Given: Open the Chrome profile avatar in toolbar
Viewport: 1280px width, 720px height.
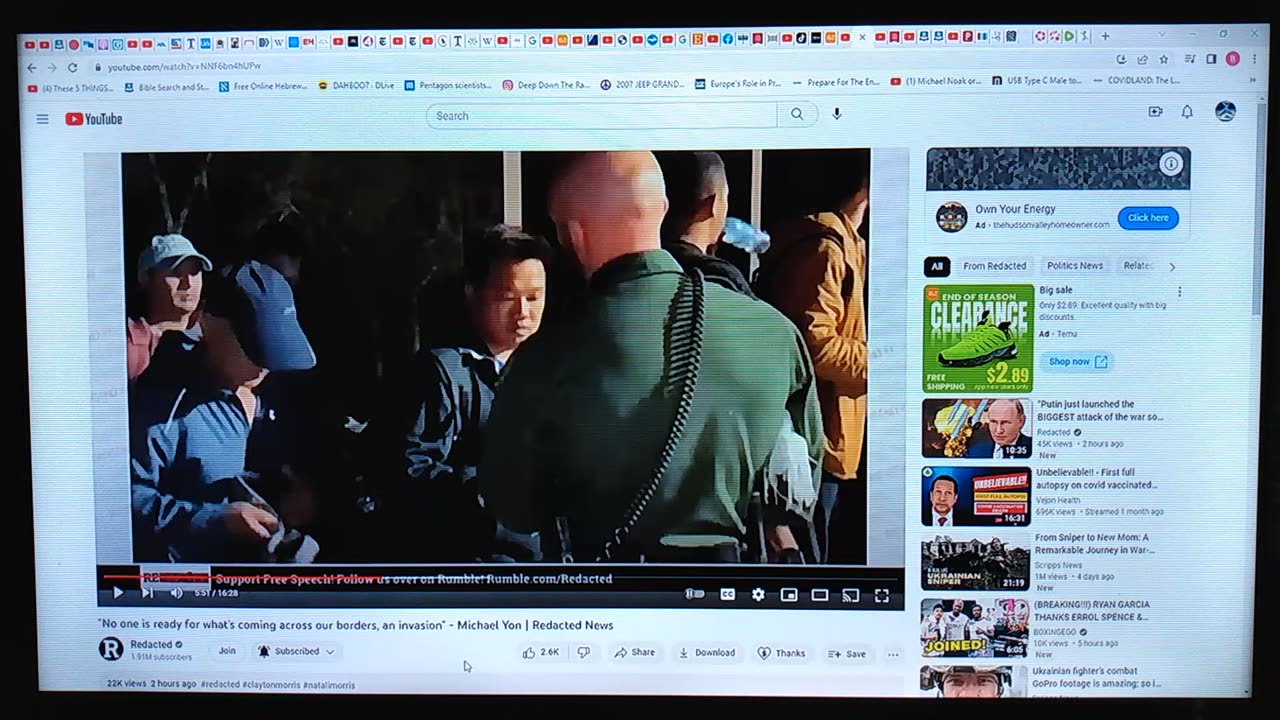Looking at the screenshot, I should [x=1232, y=60].
